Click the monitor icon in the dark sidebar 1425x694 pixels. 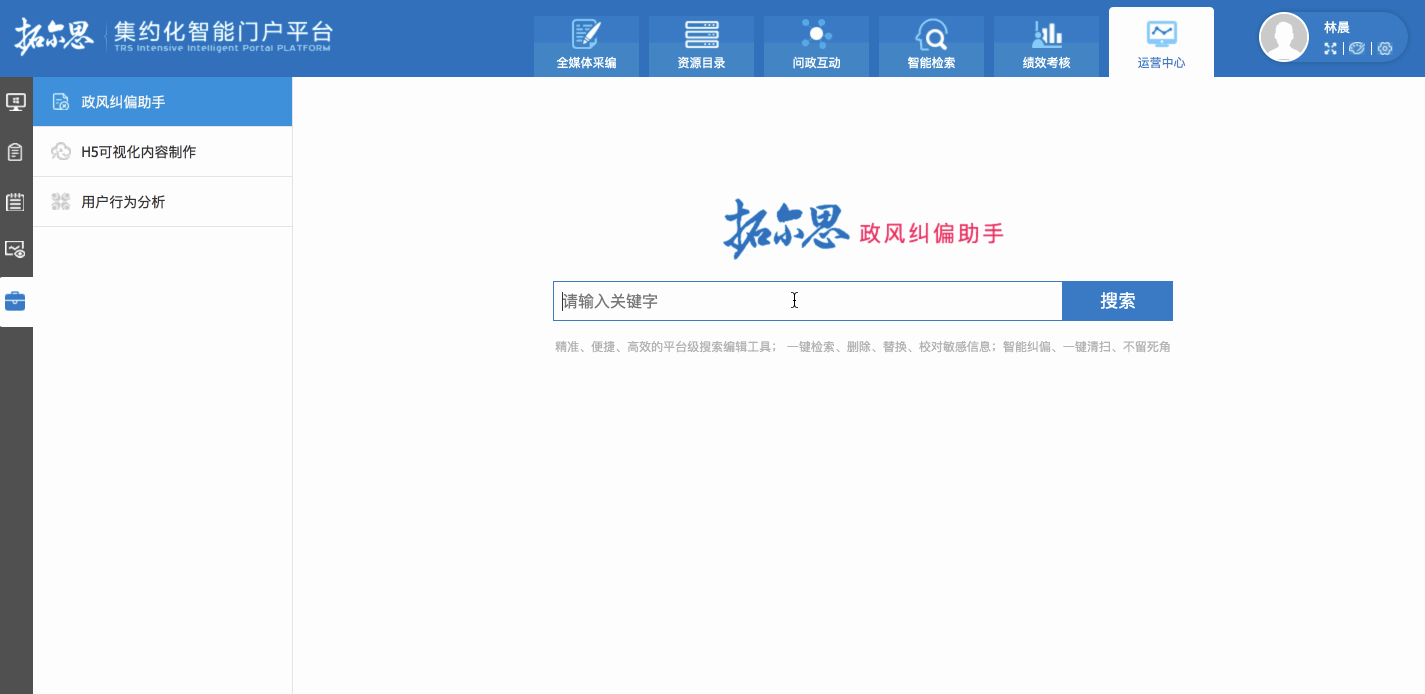point(15,101)
